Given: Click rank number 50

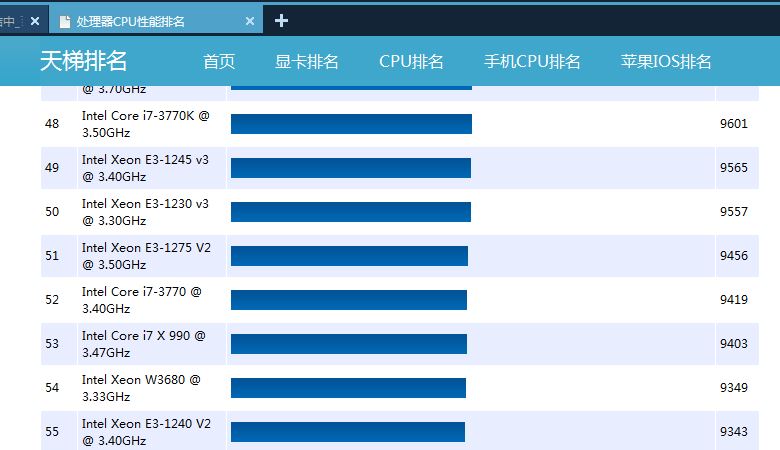Looking at the screenshot, I should click(52, 212).
